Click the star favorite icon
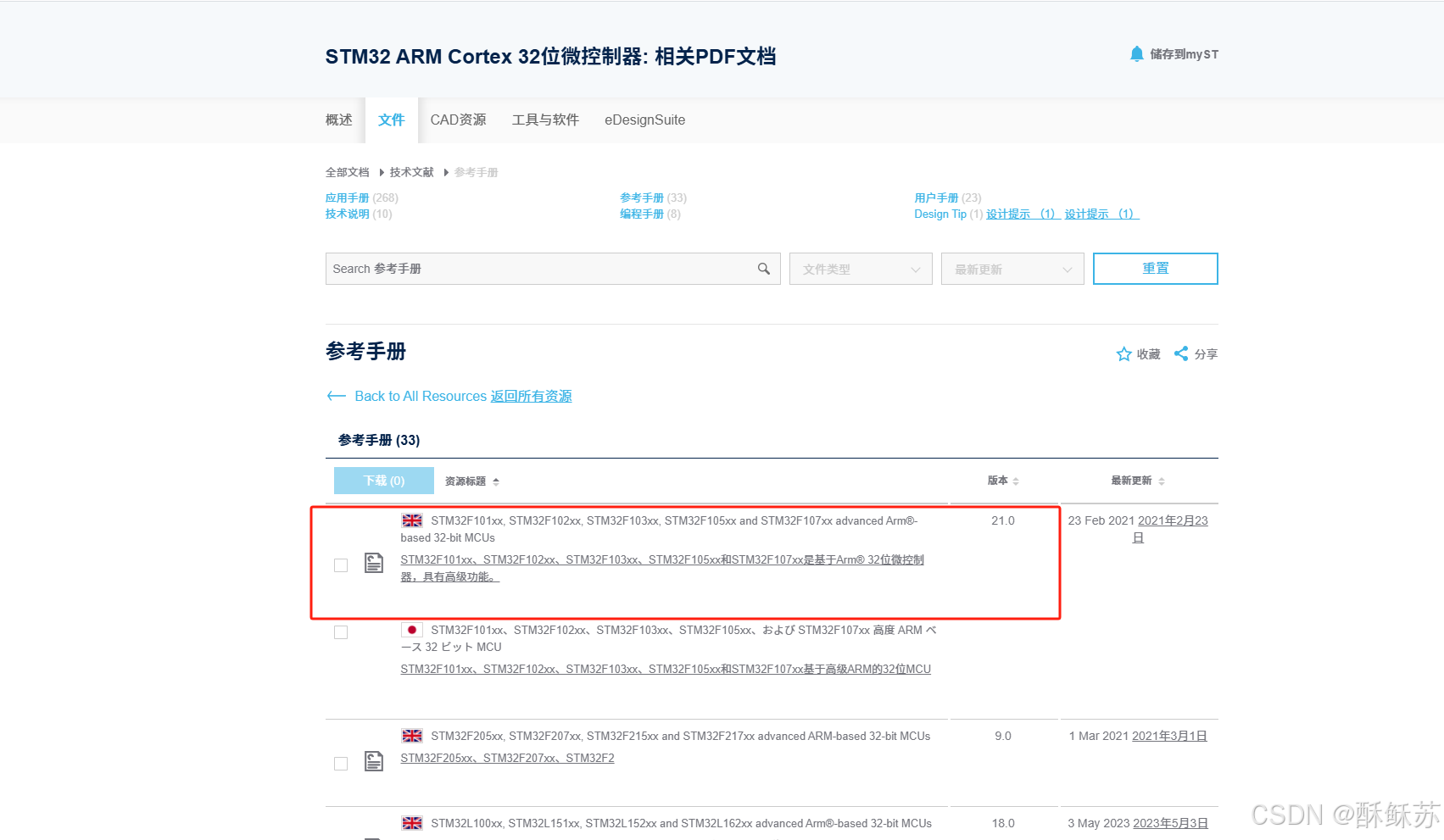1444x840 pixels. click(x=1123, y=354)
